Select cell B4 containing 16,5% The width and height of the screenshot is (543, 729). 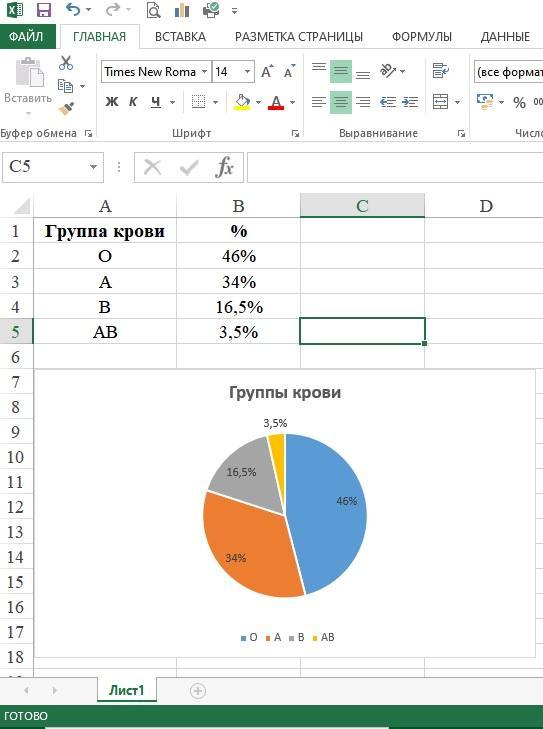238,307
